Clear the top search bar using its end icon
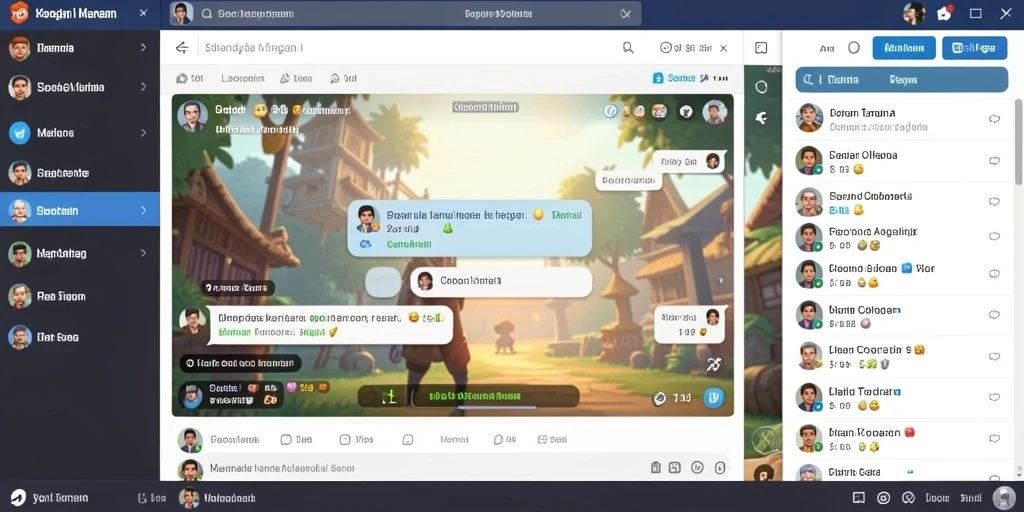The width and height of the screenshot is (1024, 512). (626, 14)
